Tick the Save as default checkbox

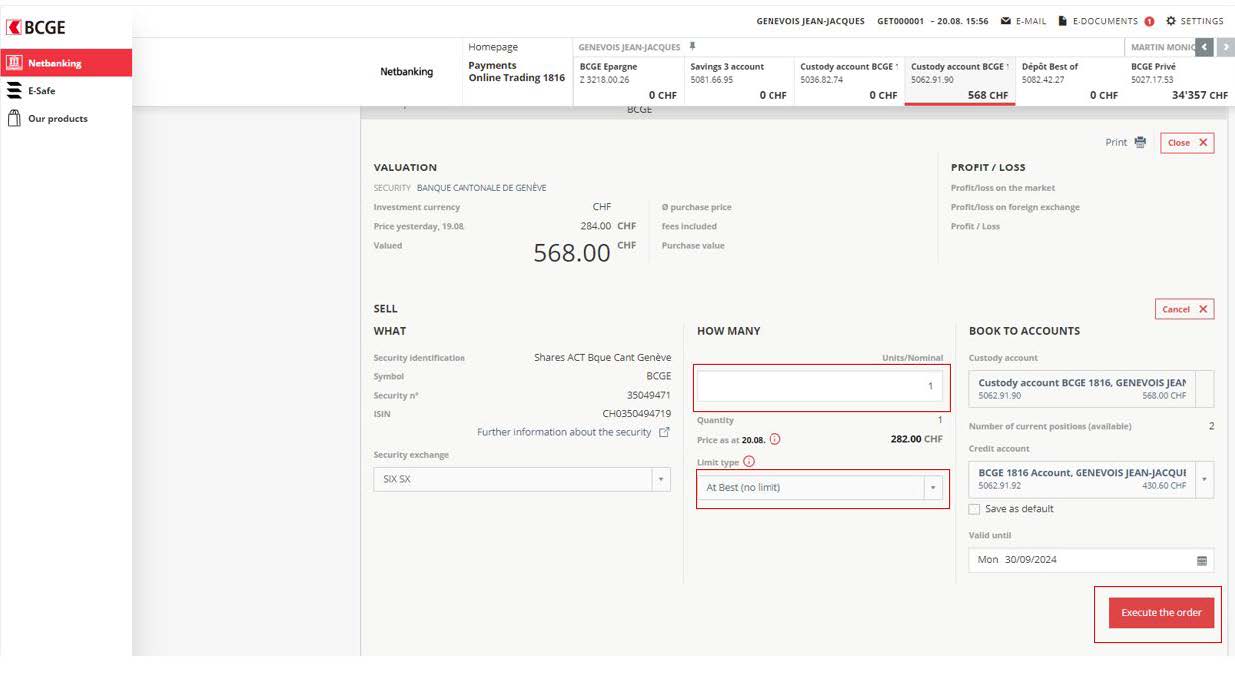(974, 509)
